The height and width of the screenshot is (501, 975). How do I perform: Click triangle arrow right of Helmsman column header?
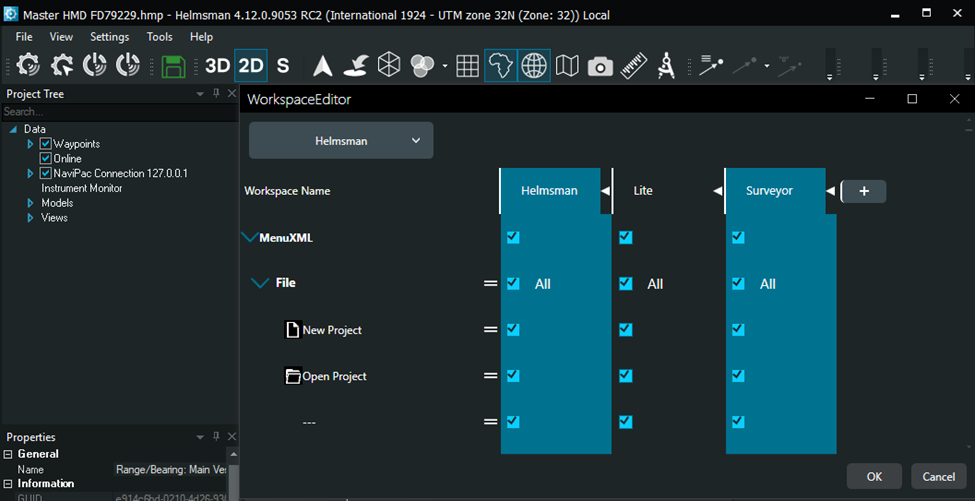click(605, 191)
